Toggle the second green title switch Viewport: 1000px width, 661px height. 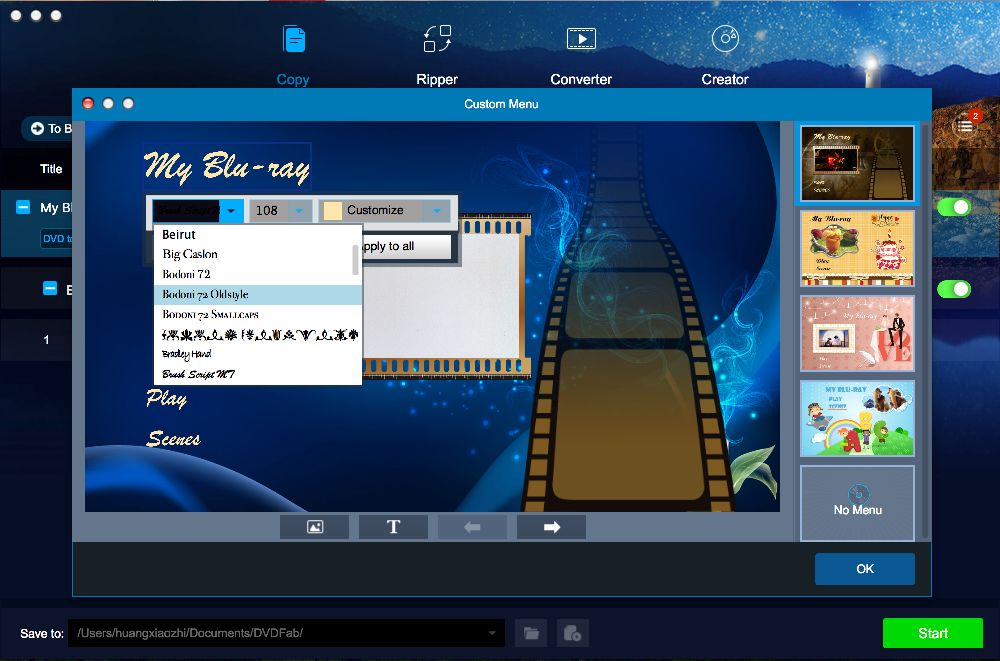(954, 289)
